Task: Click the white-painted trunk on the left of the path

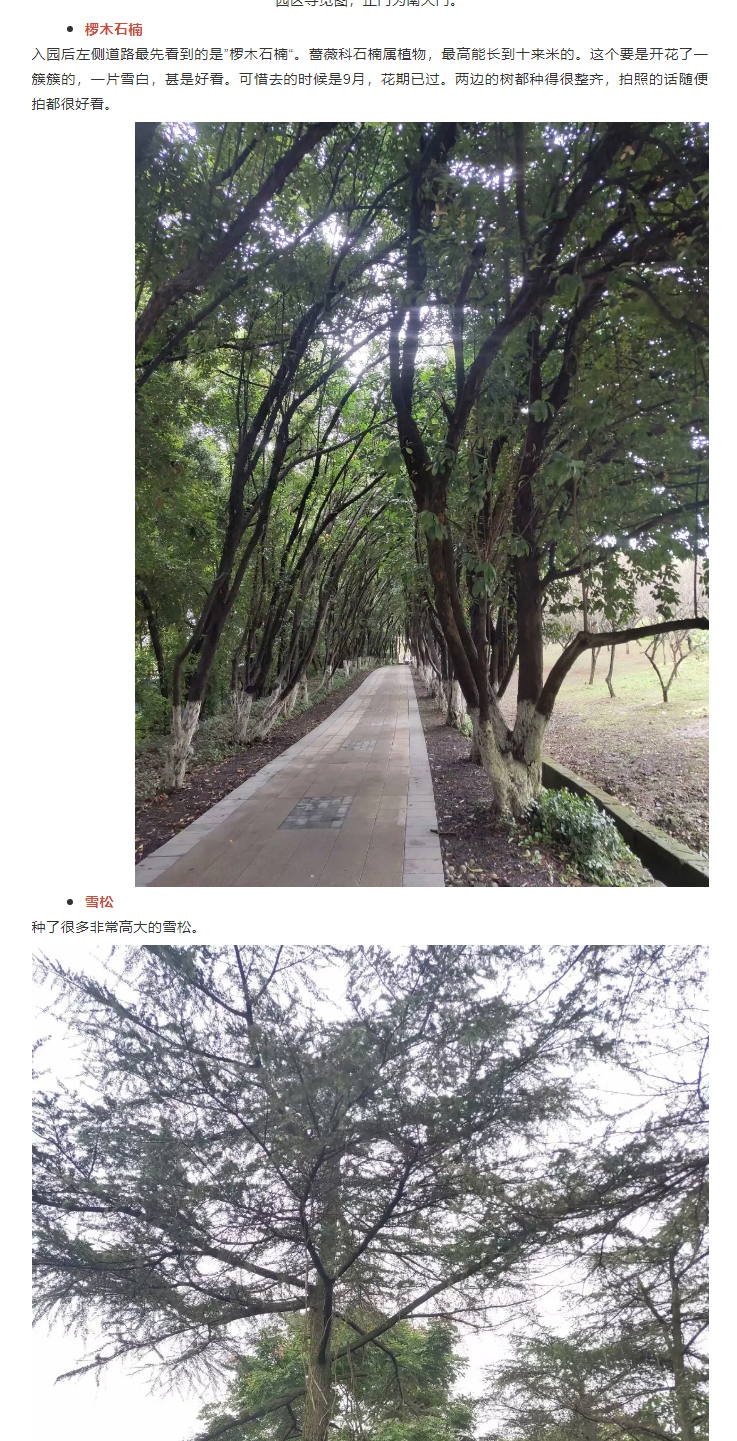Action: [x=181, y=741]
